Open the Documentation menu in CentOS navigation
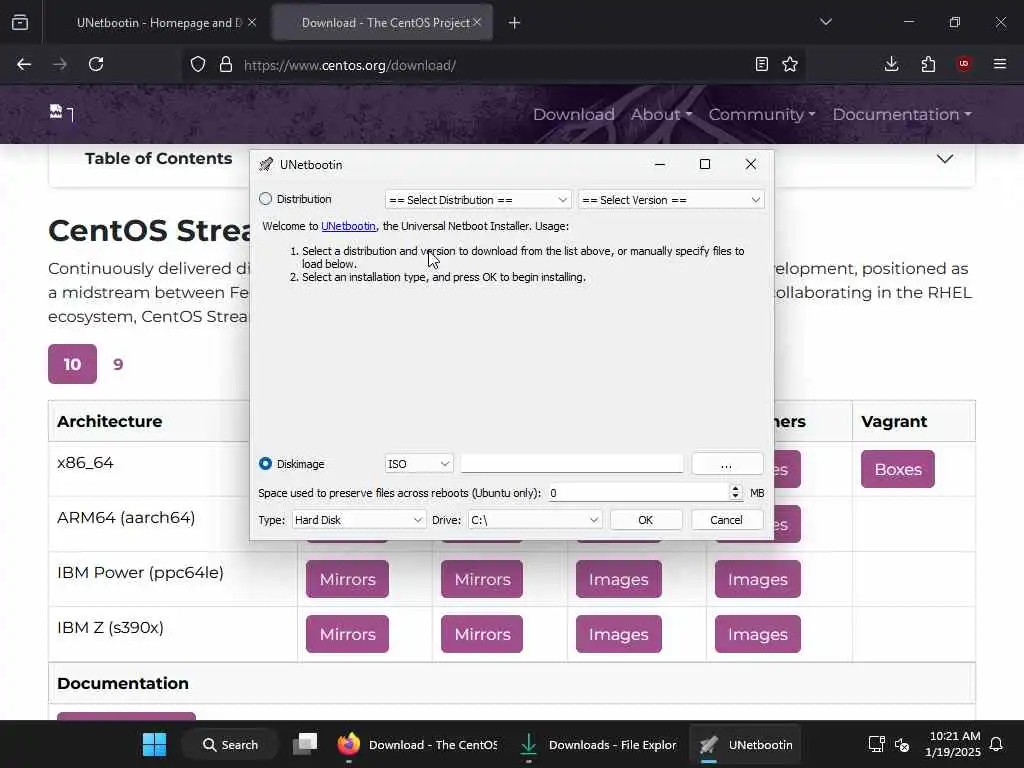The height and width of the screenshot is (768, 1024). point(902,114)
